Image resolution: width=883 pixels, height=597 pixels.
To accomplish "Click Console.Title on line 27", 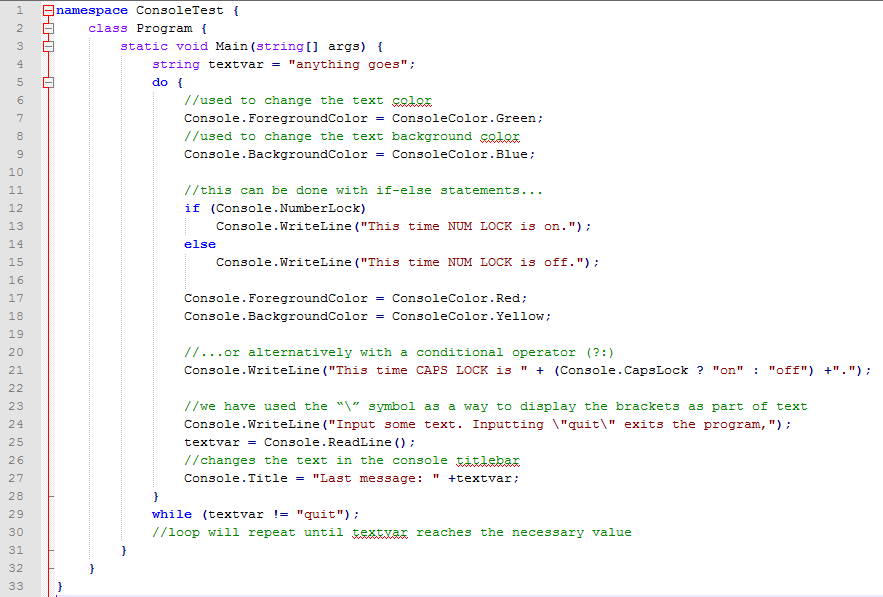I will pyautogui.click(x=235, y=479).
